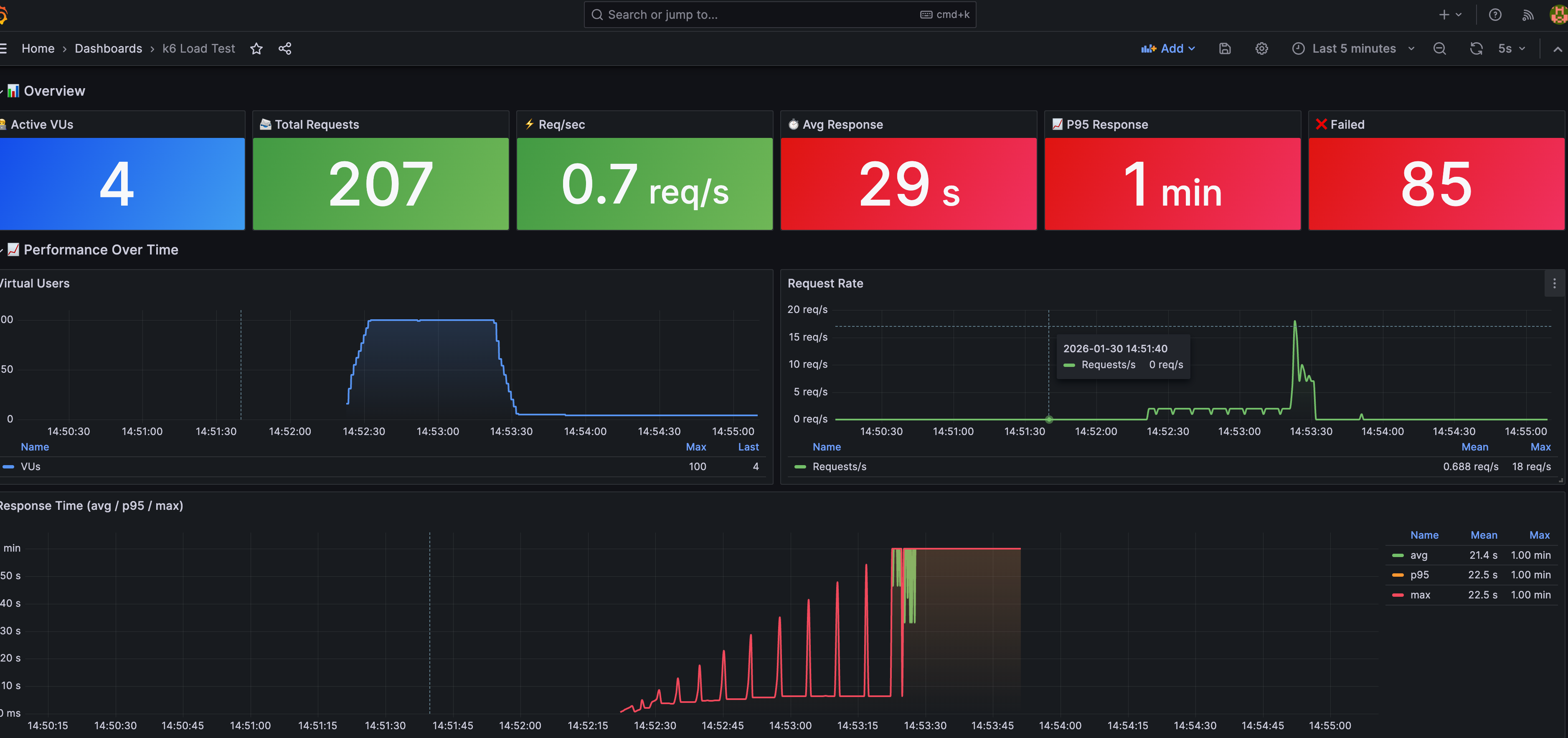Click the zoom out time range icon
This screenshot has width=1568, height=738.
(1439, 49)
